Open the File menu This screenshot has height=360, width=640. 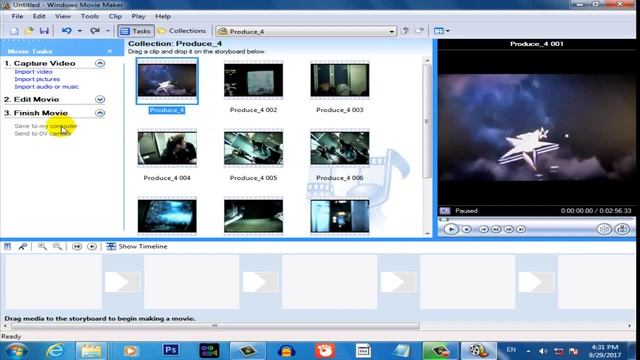pyautogui.click(x=17, y=16)
